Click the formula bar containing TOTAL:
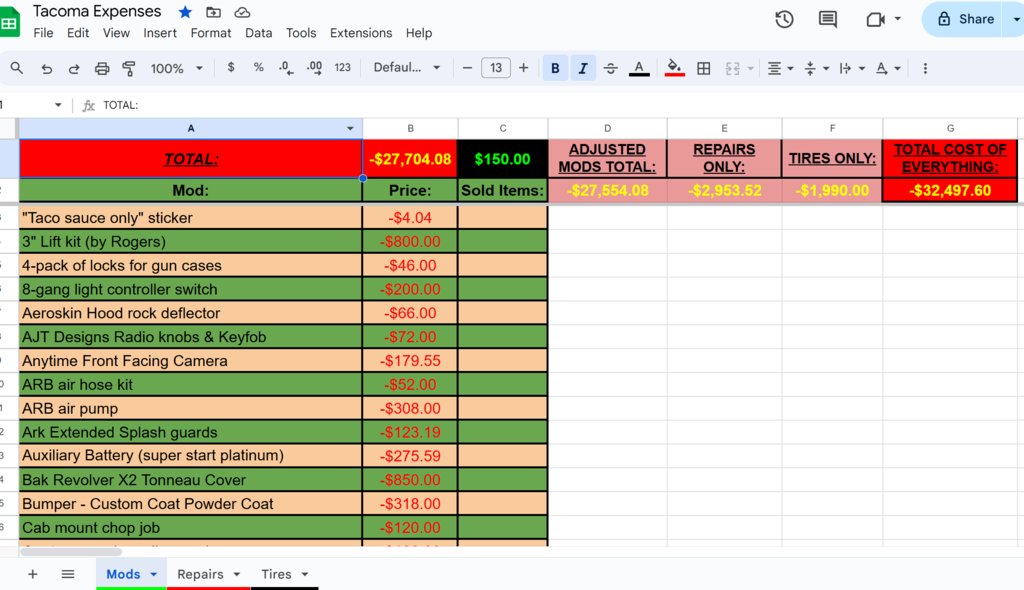1024x590 pixels. point(558,105)
